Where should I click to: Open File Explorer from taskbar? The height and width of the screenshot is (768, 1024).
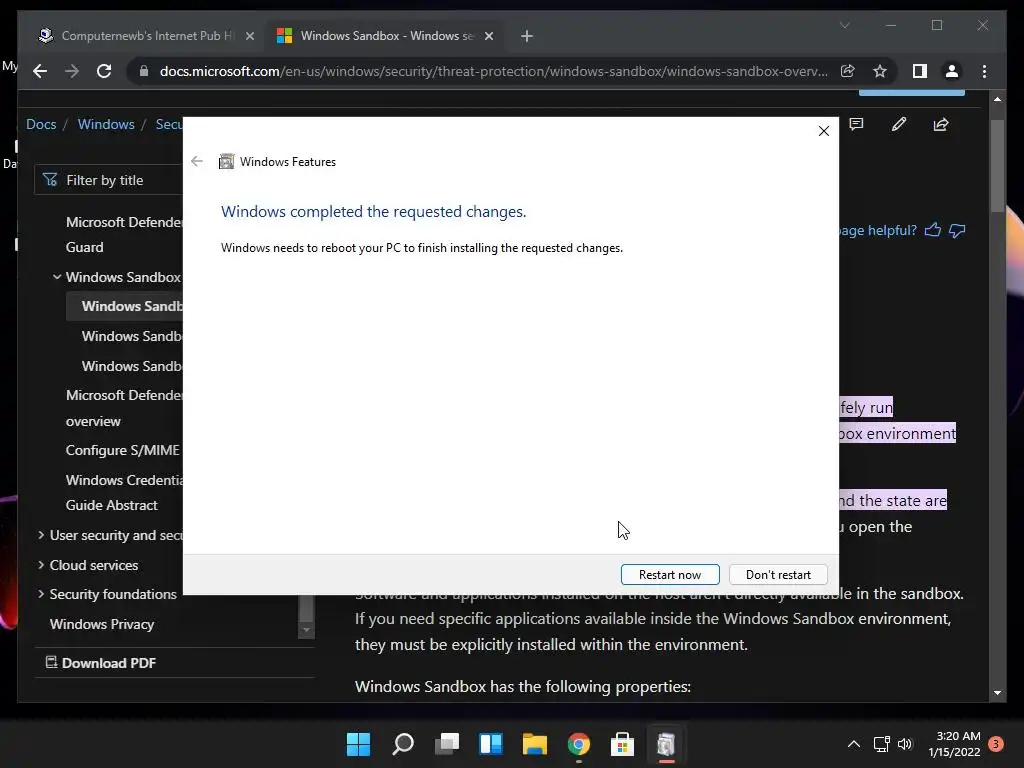(535, 744)
